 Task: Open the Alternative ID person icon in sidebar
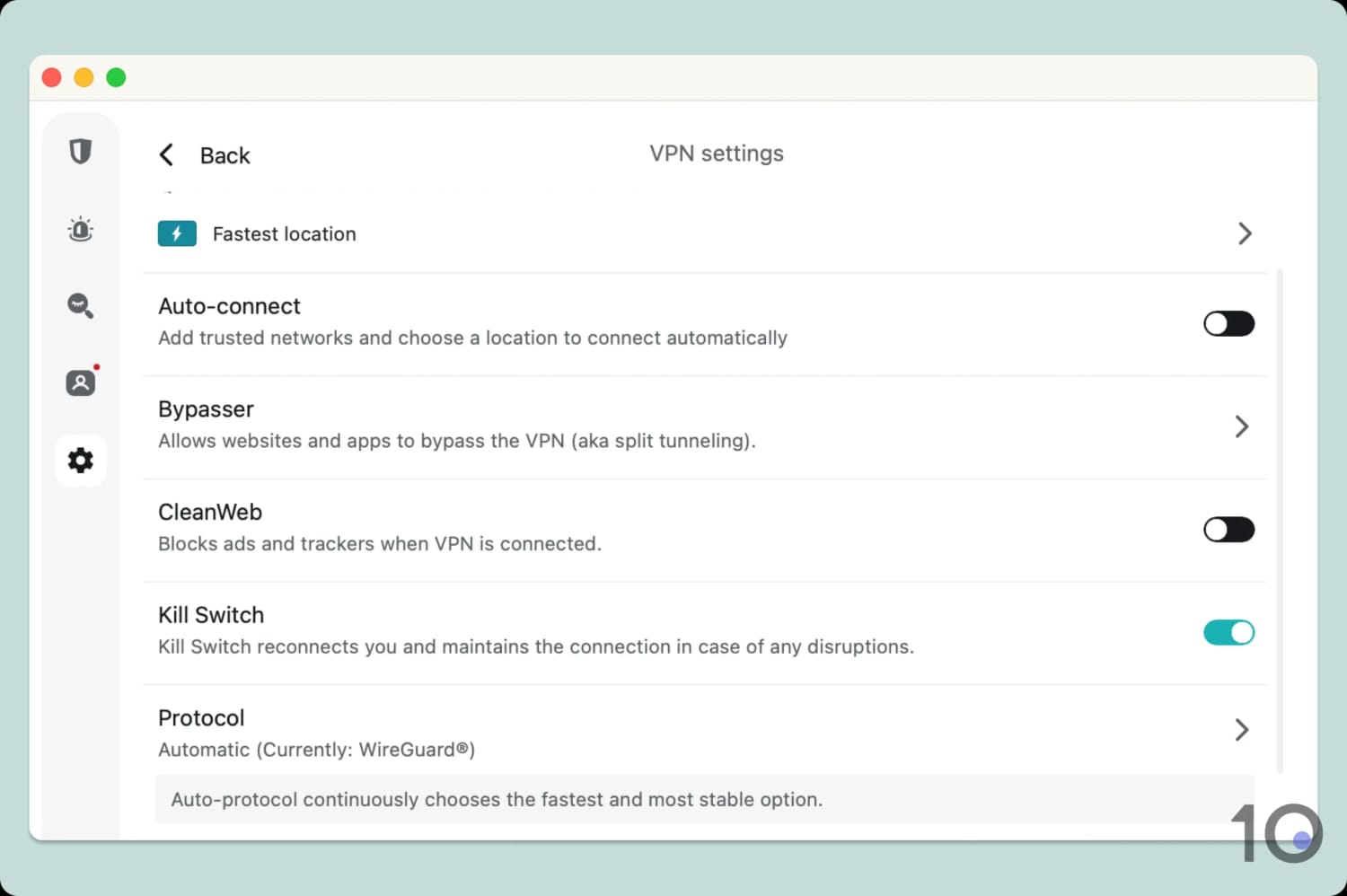tap(81, 382)
